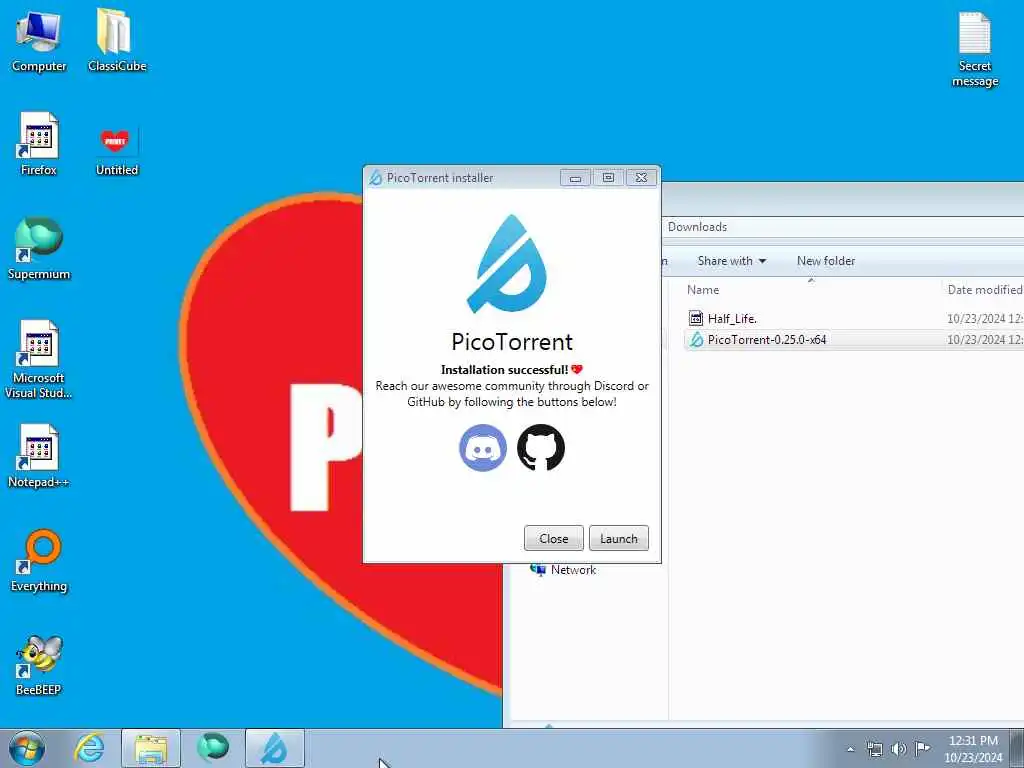Select the PicoTorrent-0.25.0-x64 file row

[854, 340]
